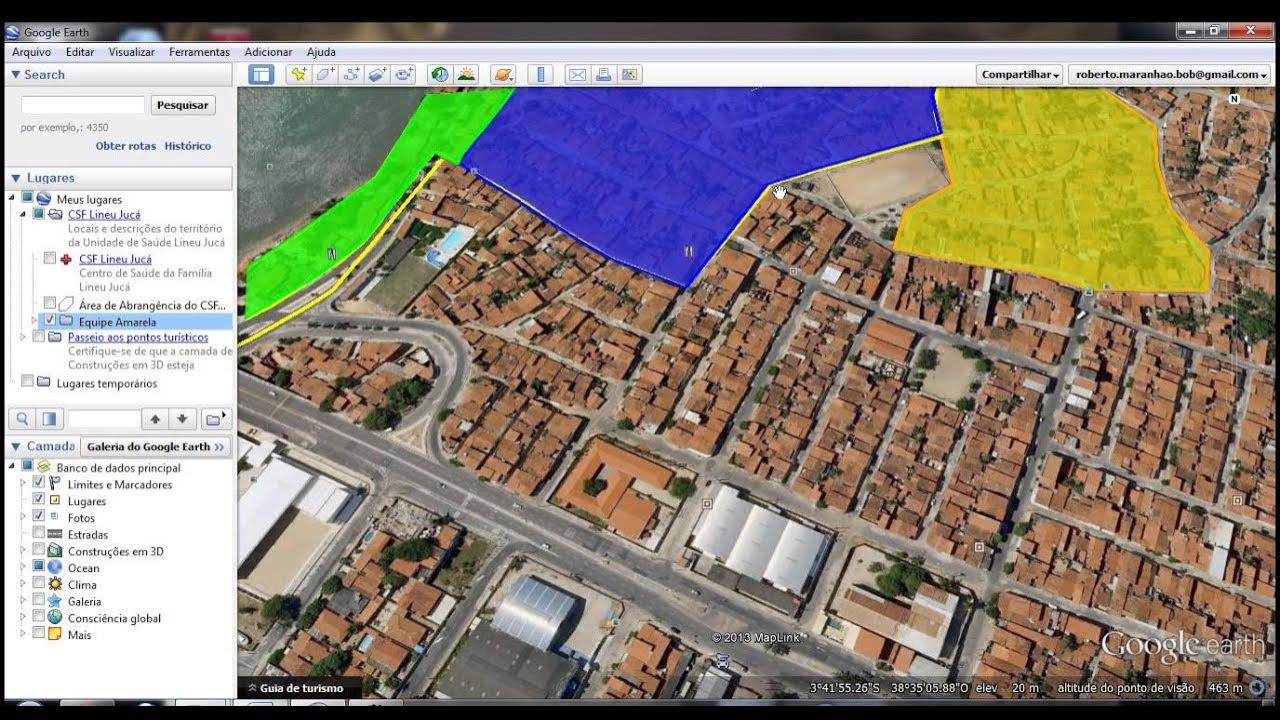Open the Adicionar menu
This screenshot has height=720, width=1280.
pyautogui.click(x=268, y=52)
